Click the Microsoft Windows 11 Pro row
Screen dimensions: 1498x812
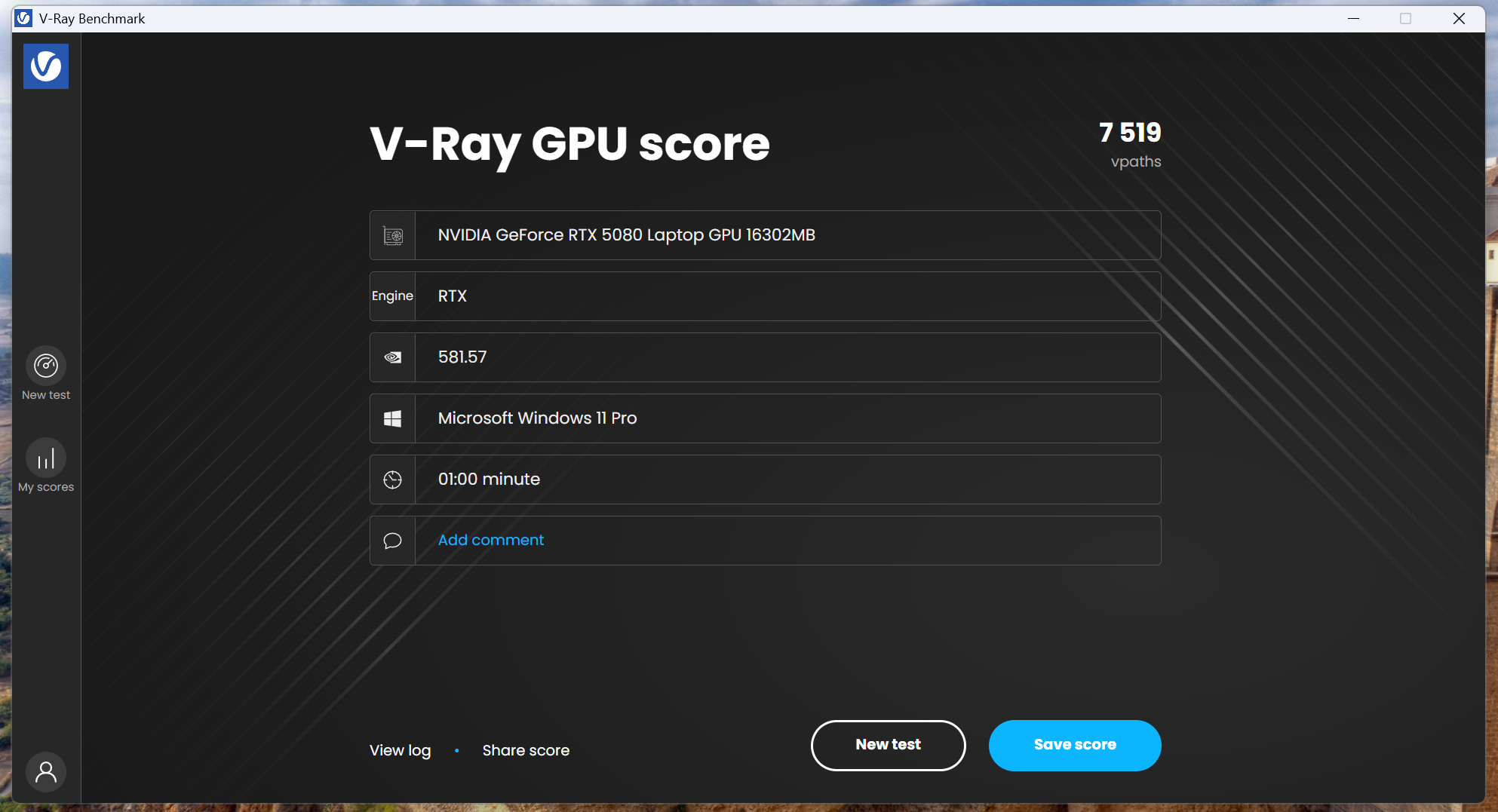(787, 418)
